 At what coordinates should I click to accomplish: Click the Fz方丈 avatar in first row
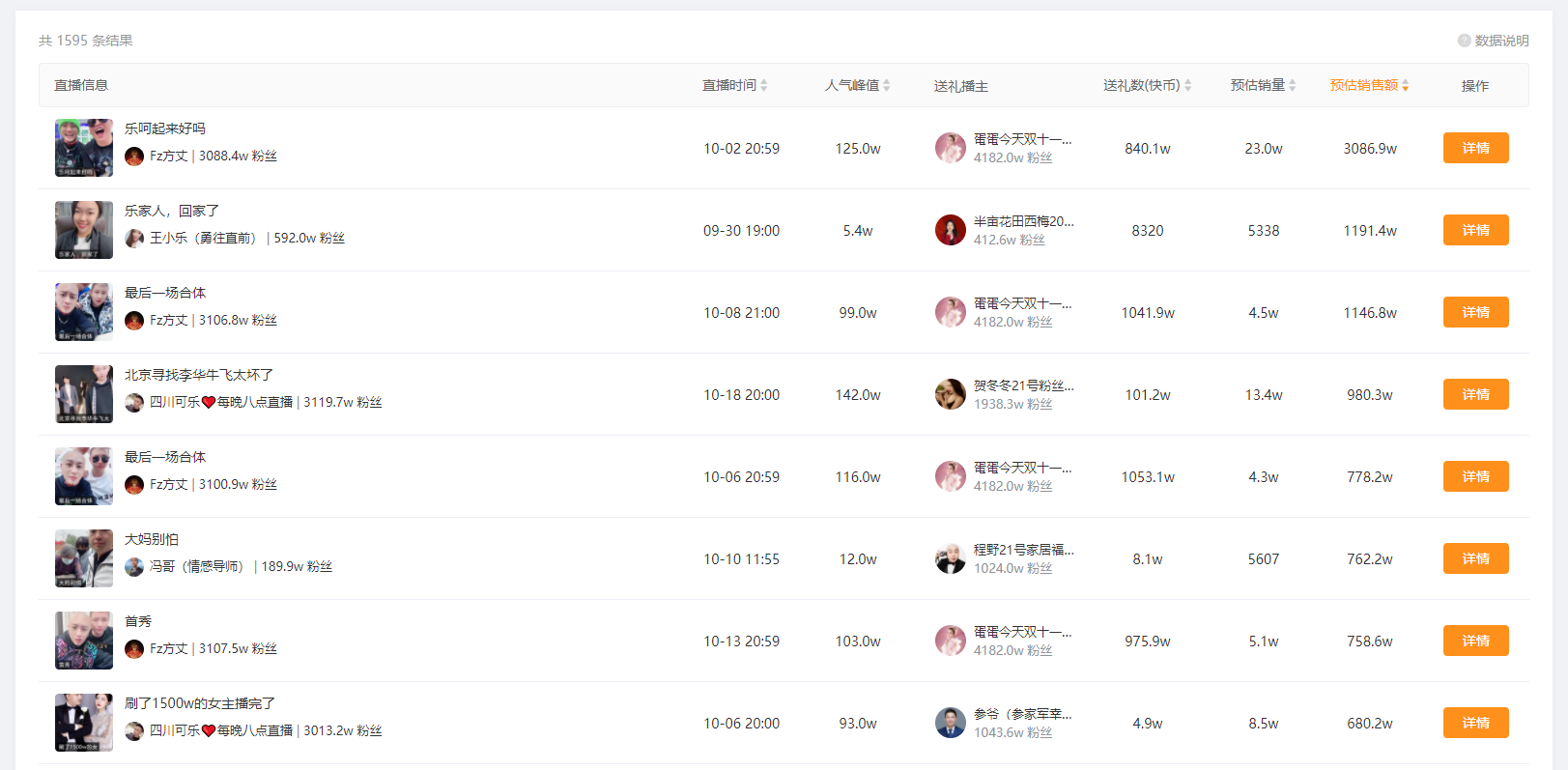pos(134,157)
